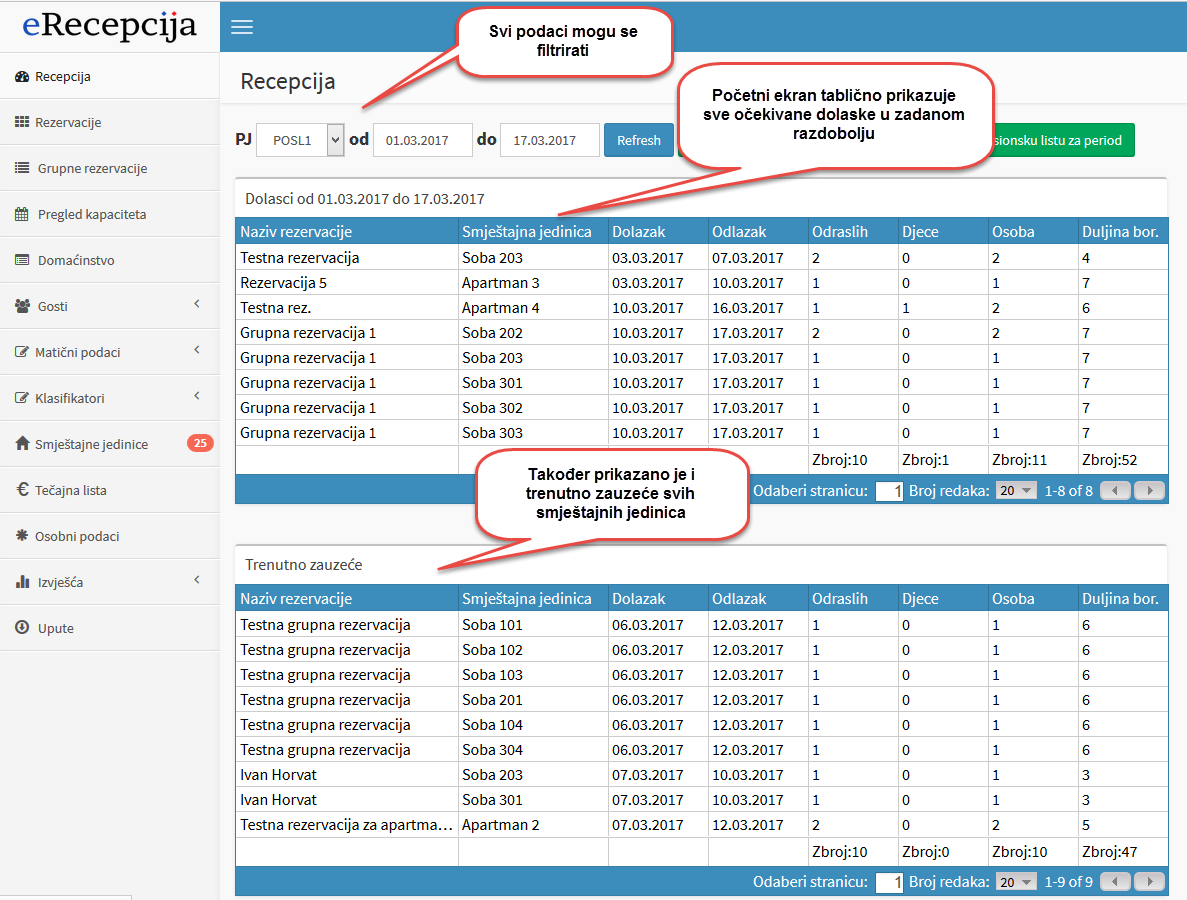
Task: Select the Testna rezervacija row
Action: (x=701, y=257)
